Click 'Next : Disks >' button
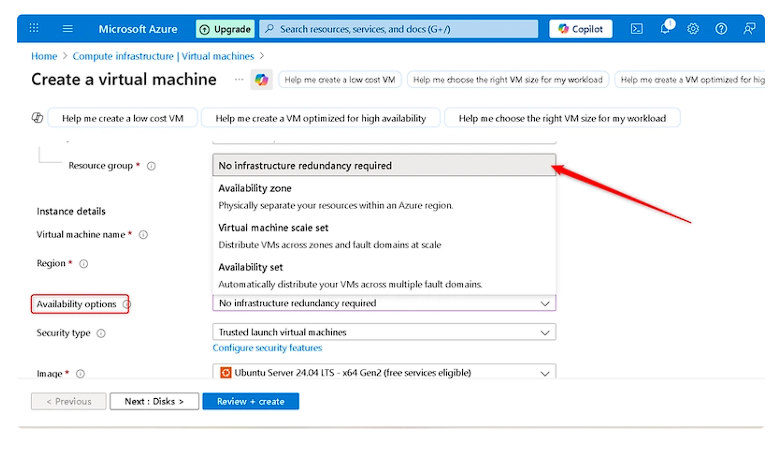Viewport: 783px width, 450px height. coord(154,402)
